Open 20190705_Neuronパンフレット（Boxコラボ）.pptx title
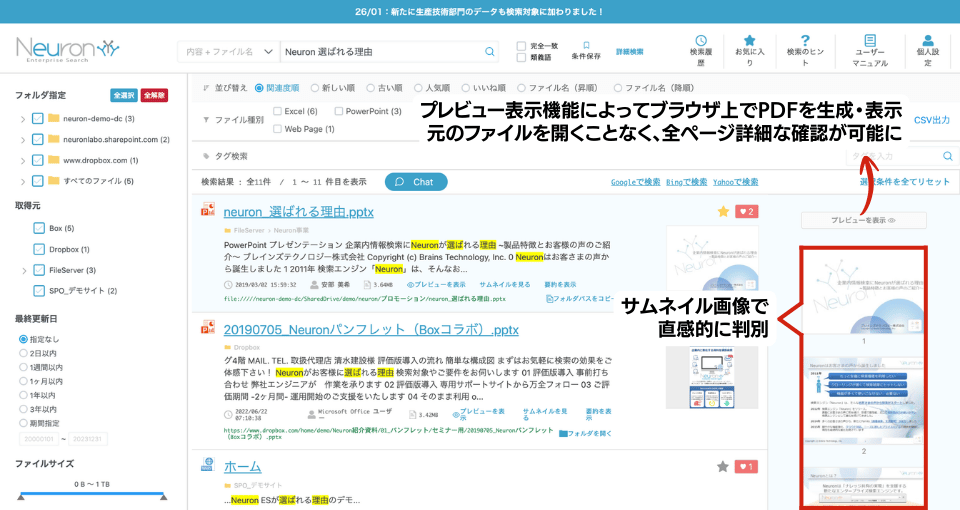Viewport: 960px width, 510px height. pyautogui.click(x=371, y=329)
